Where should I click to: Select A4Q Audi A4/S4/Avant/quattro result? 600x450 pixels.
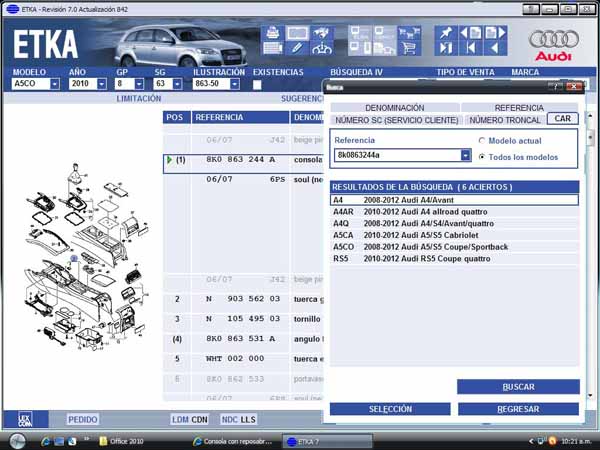point(454,223)
